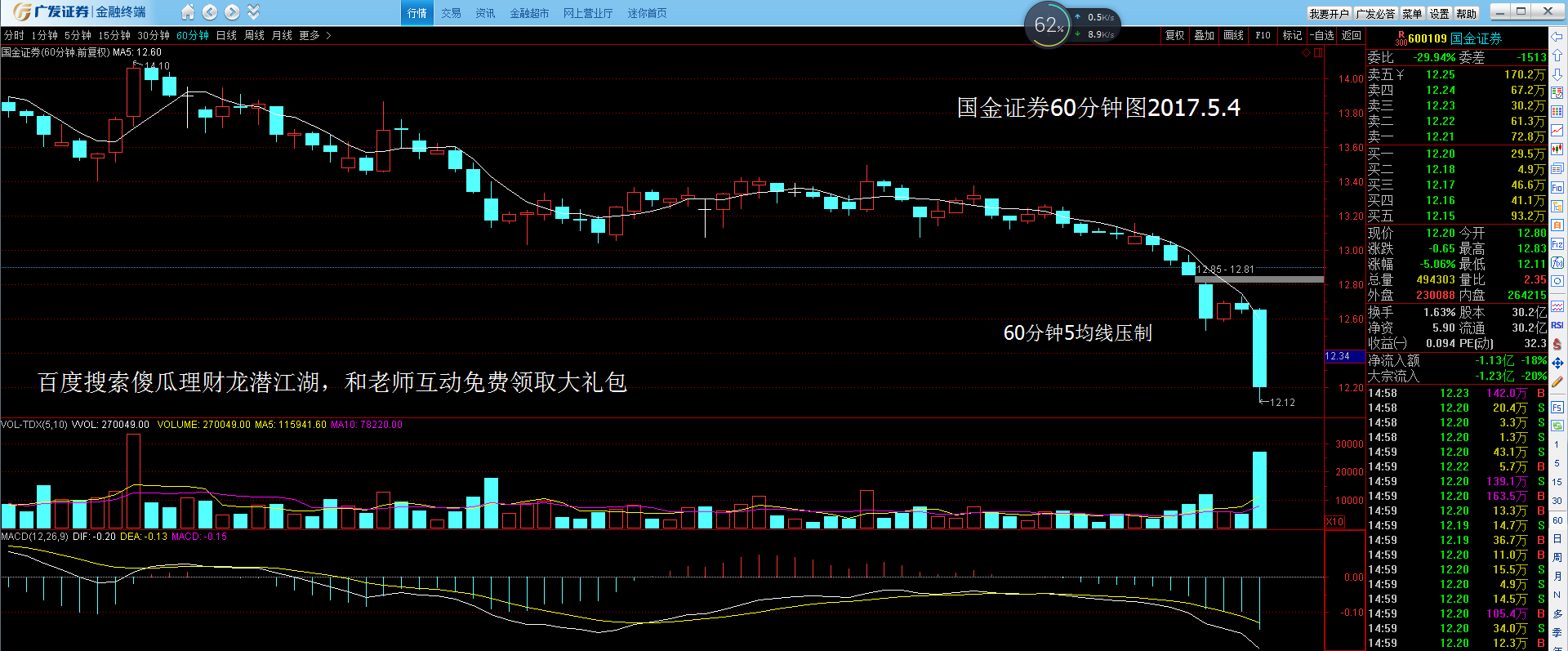
Task: Open the line chart sidebar icon
Action: [1557, 131]
